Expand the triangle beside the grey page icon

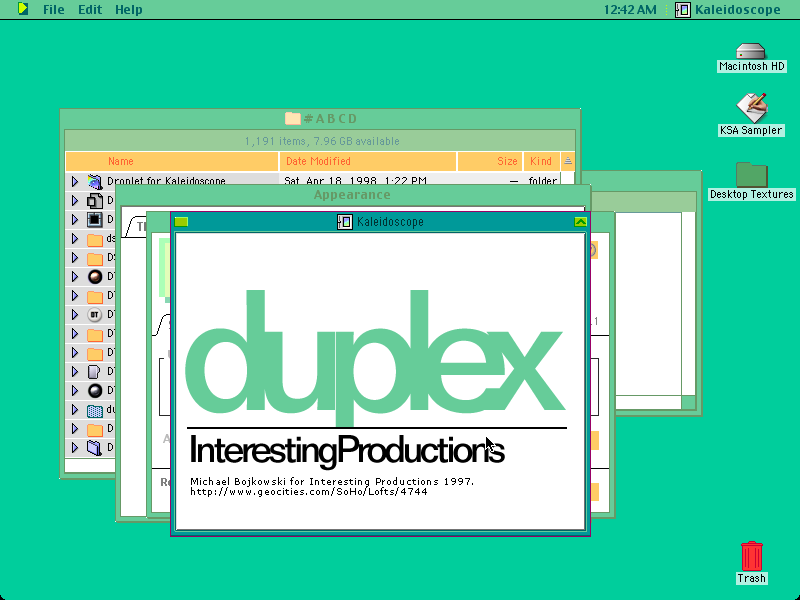point(74,371)
